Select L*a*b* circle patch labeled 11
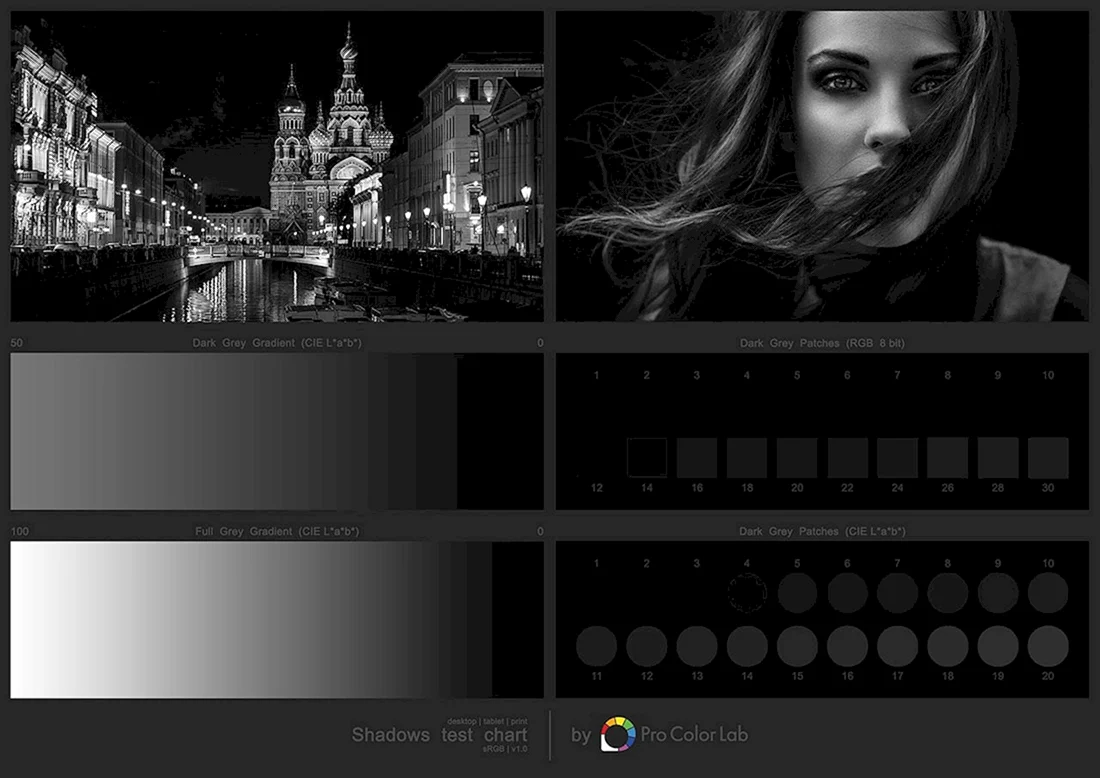 click(x=596, y=646)
